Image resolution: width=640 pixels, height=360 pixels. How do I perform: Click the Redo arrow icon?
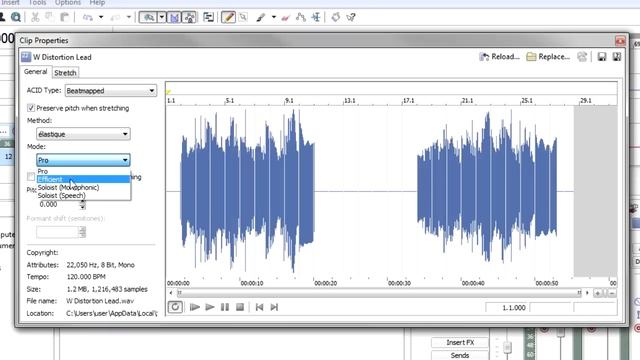[116, 17]
